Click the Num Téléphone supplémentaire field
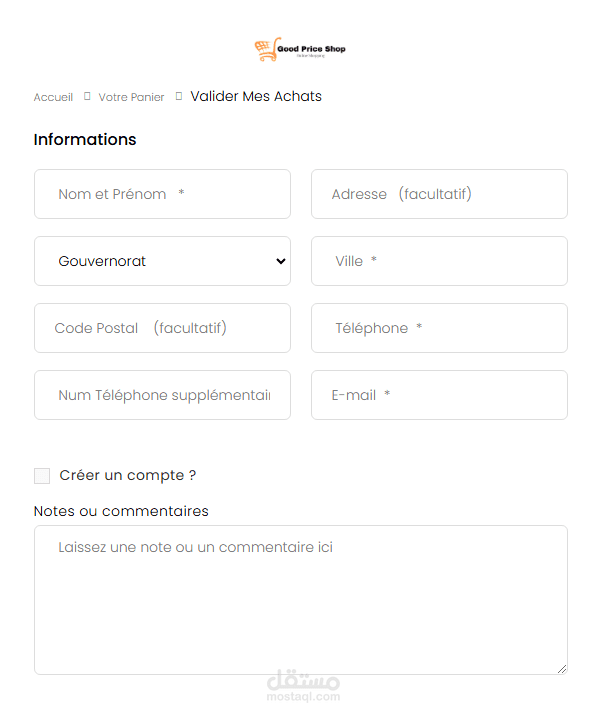608x717 pixels. pyautogui.click(x=162, y=395)
